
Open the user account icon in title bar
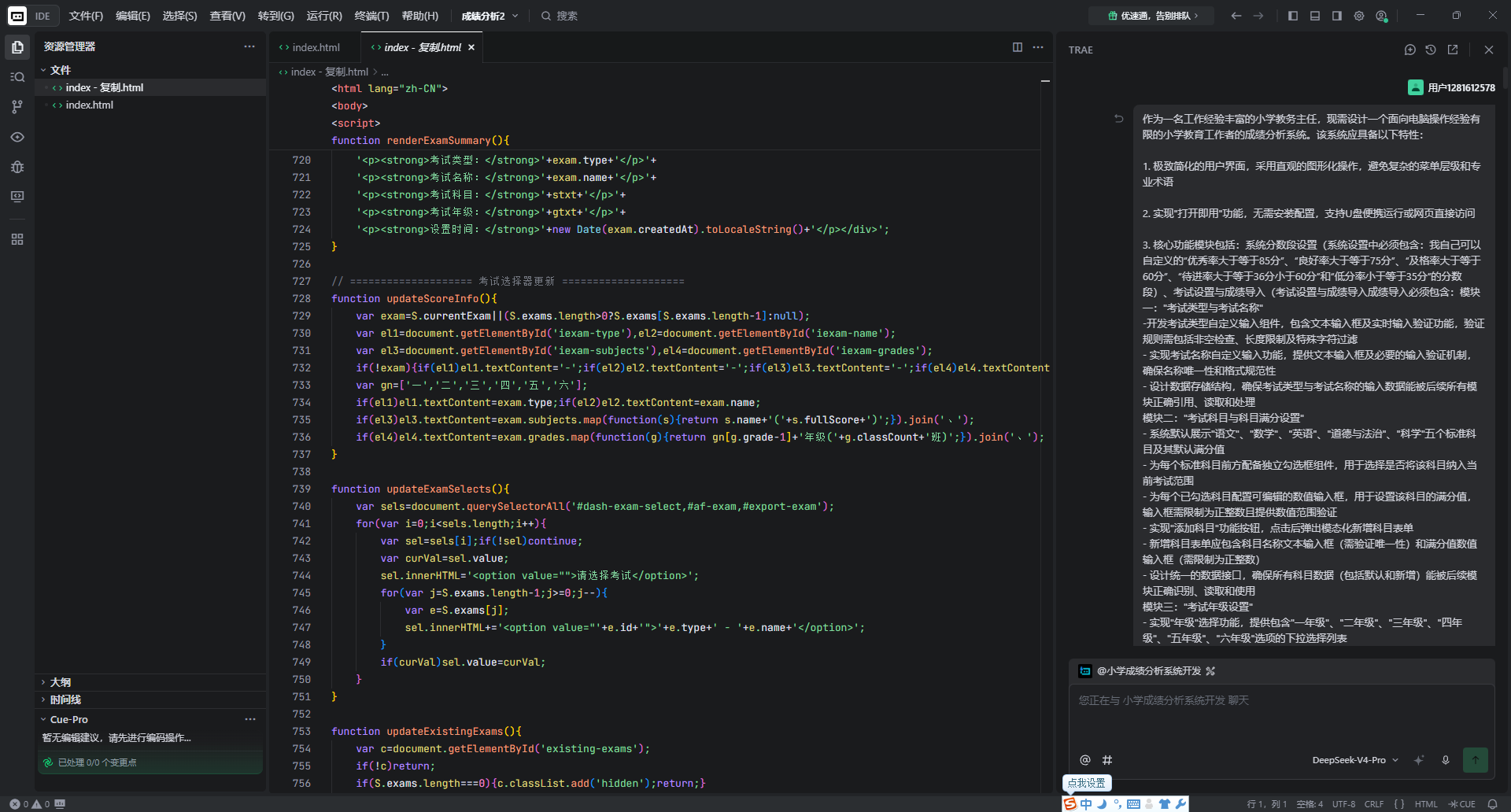click(x=1381, y=16)
